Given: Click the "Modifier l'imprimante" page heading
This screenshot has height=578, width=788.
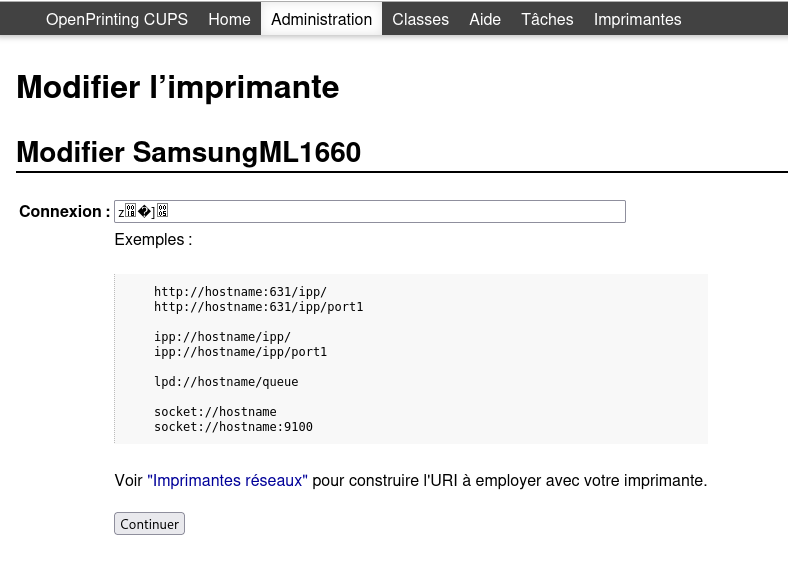Looking at the screenshot, I should coord(178,88).
